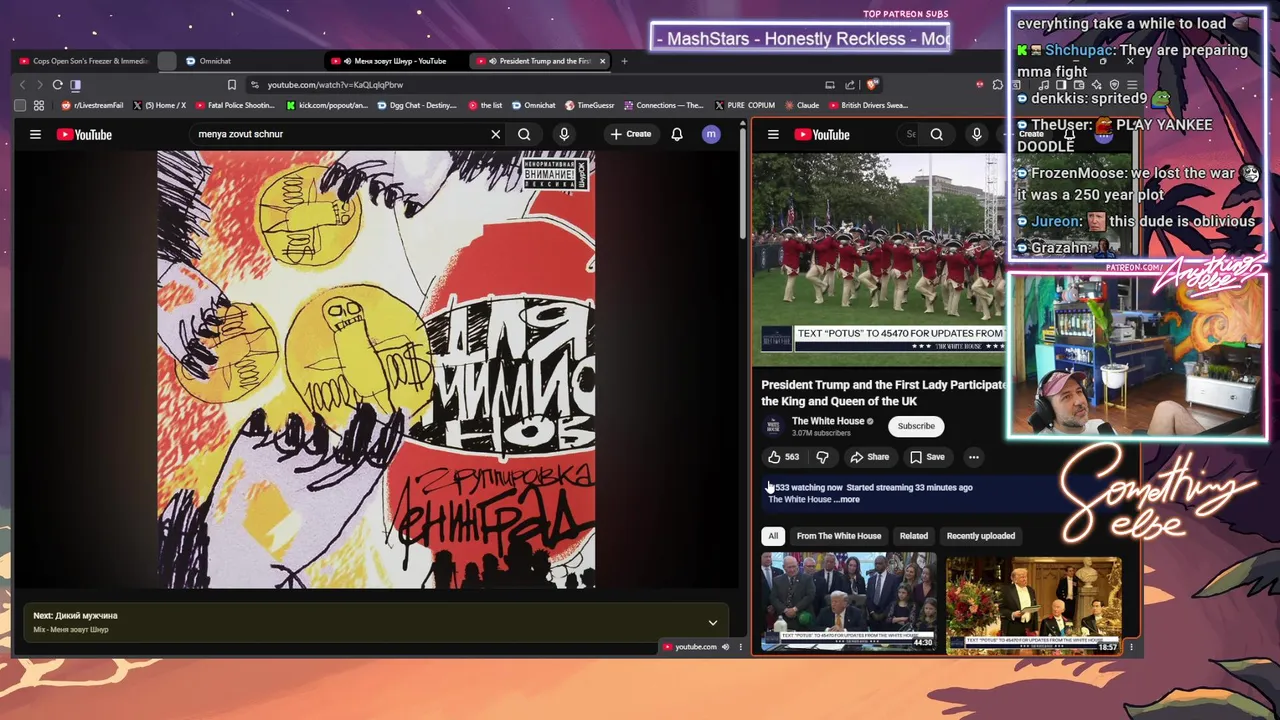This screenshot has width=1280, height=720.
Task: Dislike the White House livestream
Action: [822, 457]
